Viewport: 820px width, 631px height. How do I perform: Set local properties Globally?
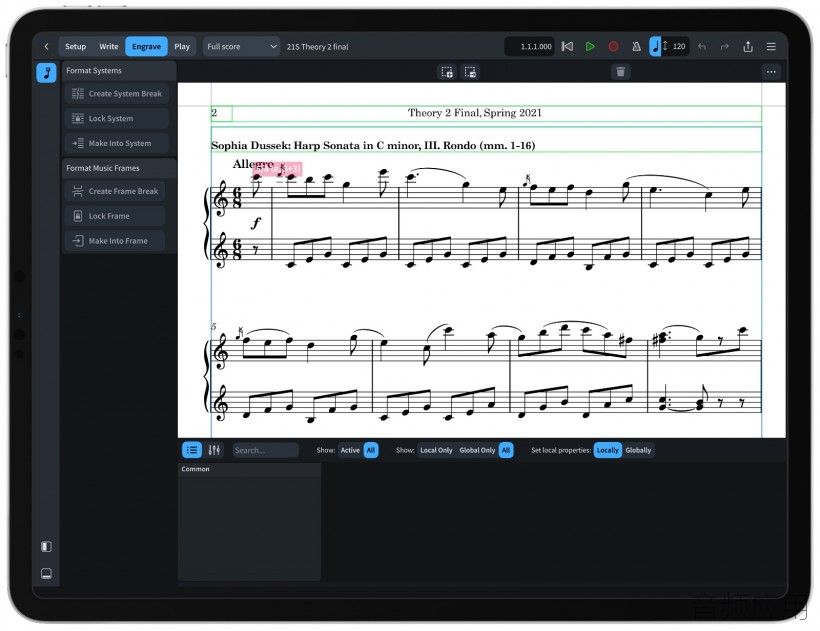(638, 450)
